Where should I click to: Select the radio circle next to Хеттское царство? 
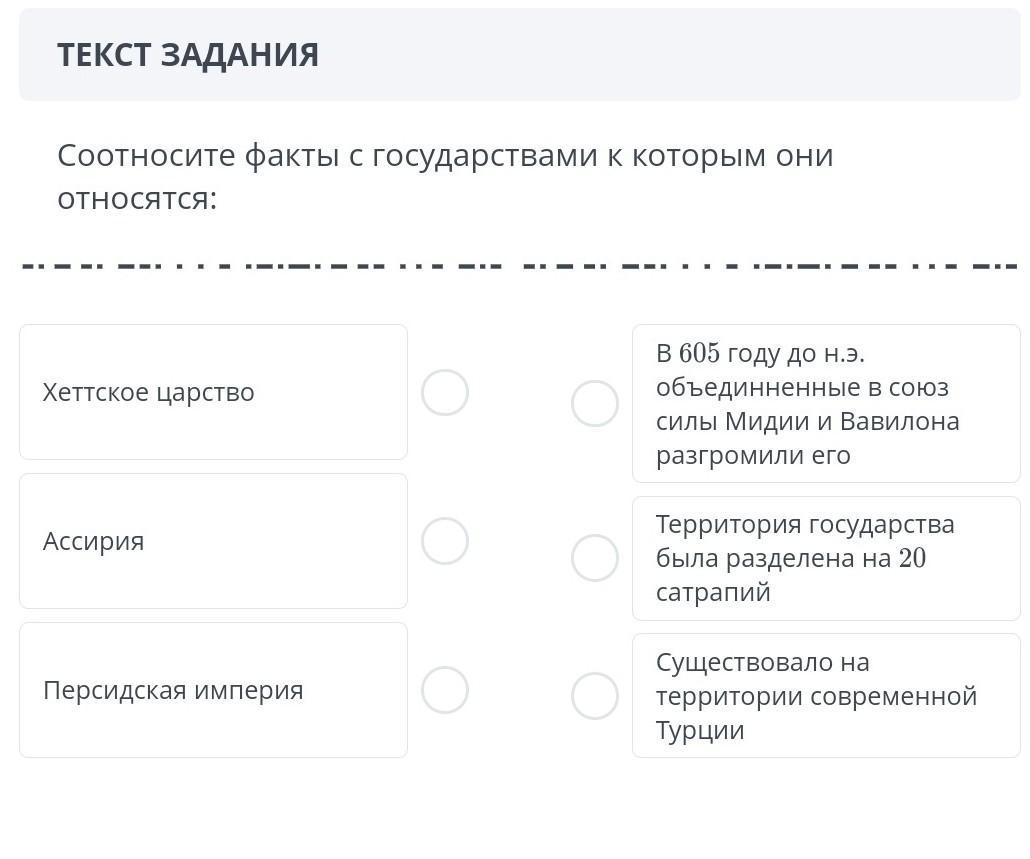(x=445, y=392)
